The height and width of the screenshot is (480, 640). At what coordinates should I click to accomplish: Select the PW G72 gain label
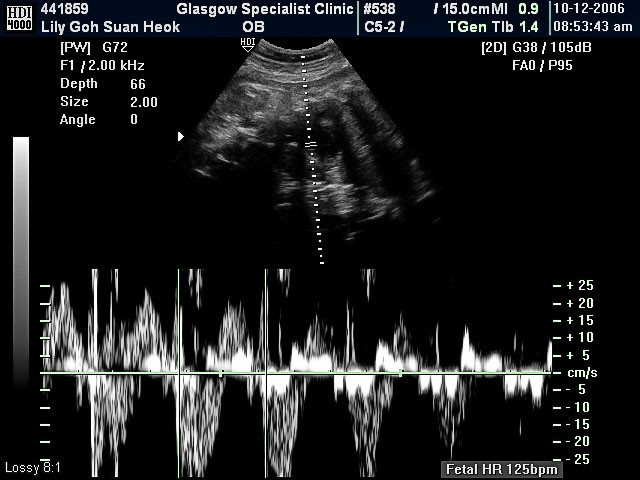[87, 47]
